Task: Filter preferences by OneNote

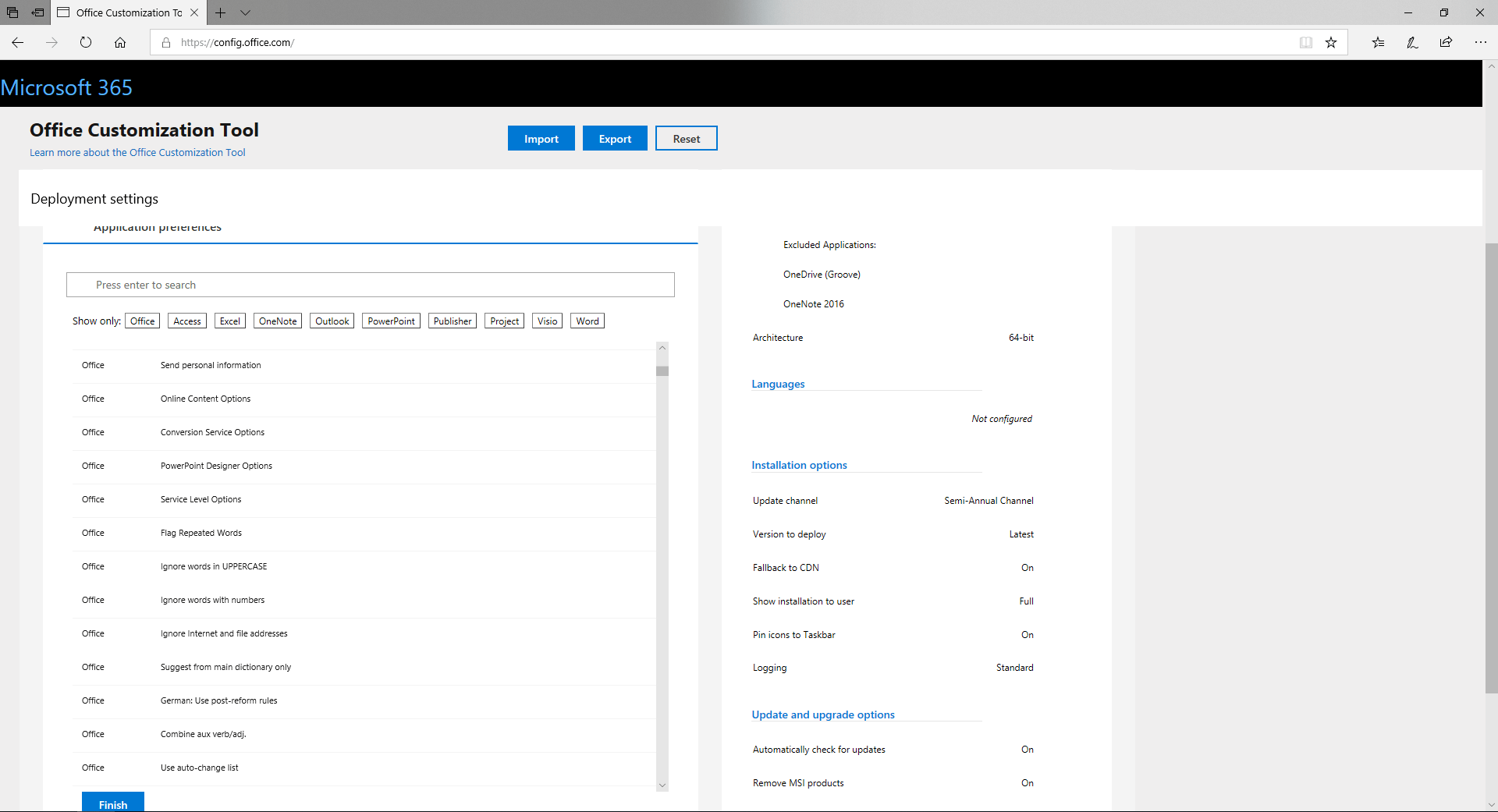Action: pos(278,321)
